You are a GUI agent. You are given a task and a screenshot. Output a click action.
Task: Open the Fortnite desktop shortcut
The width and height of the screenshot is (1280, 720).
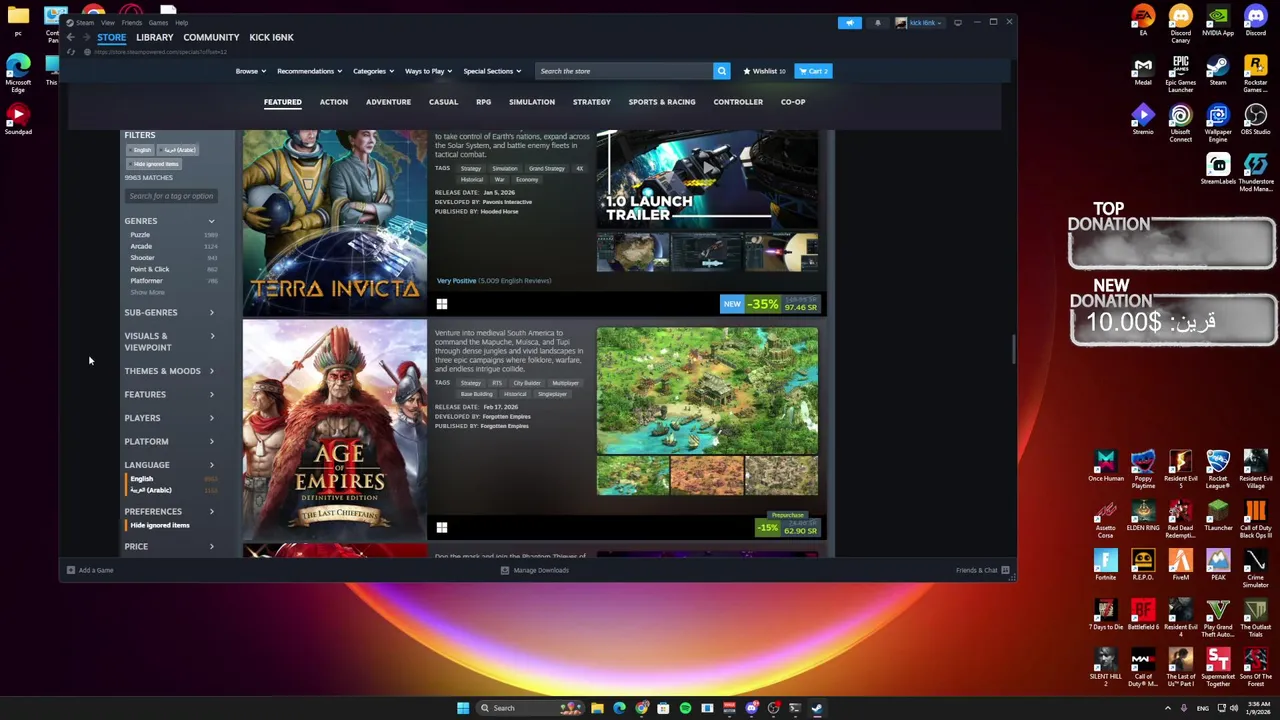pyautogui.click(x=1105, y=566)
